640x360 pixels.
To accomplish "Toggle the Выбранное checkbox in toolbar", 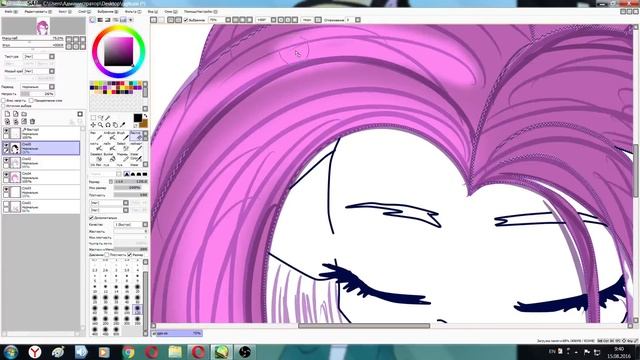I will tap(186, 20).
